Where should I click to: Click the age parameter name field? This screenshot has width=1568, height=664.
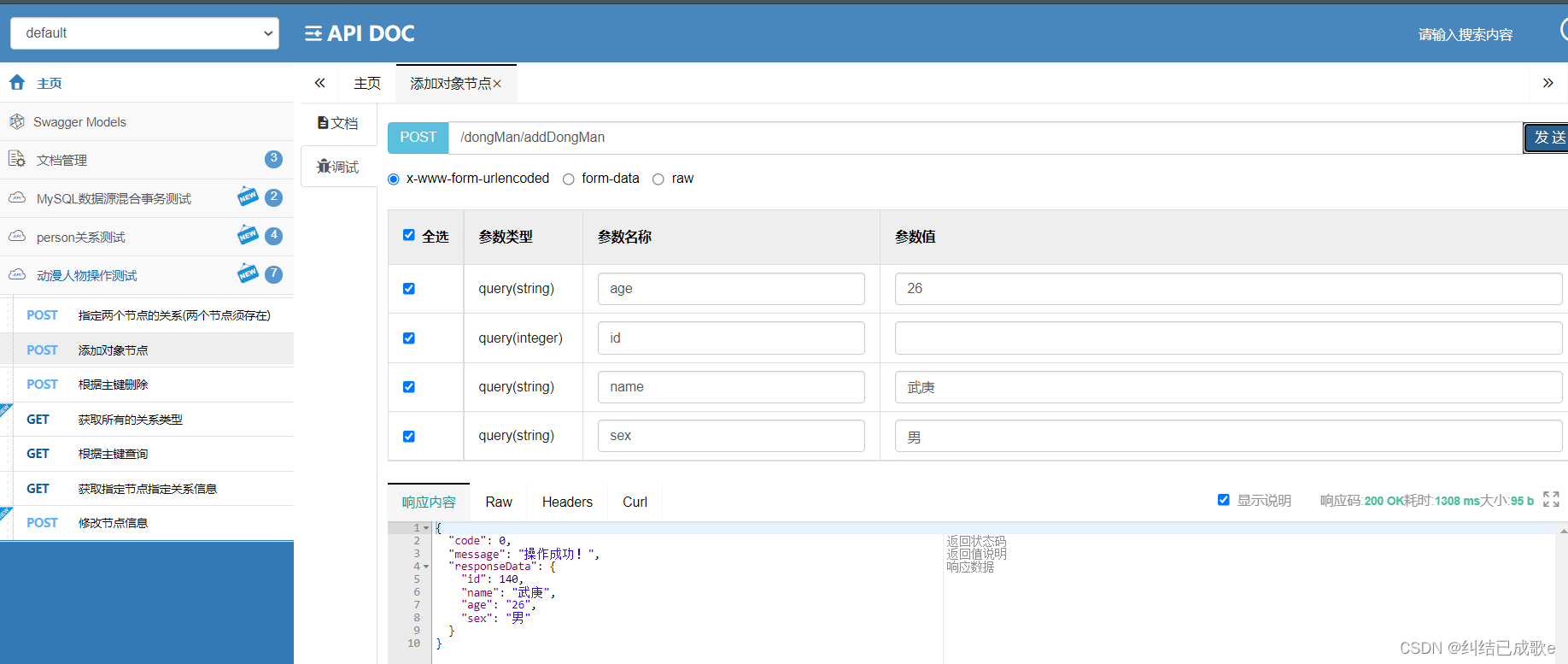(731, 289)
